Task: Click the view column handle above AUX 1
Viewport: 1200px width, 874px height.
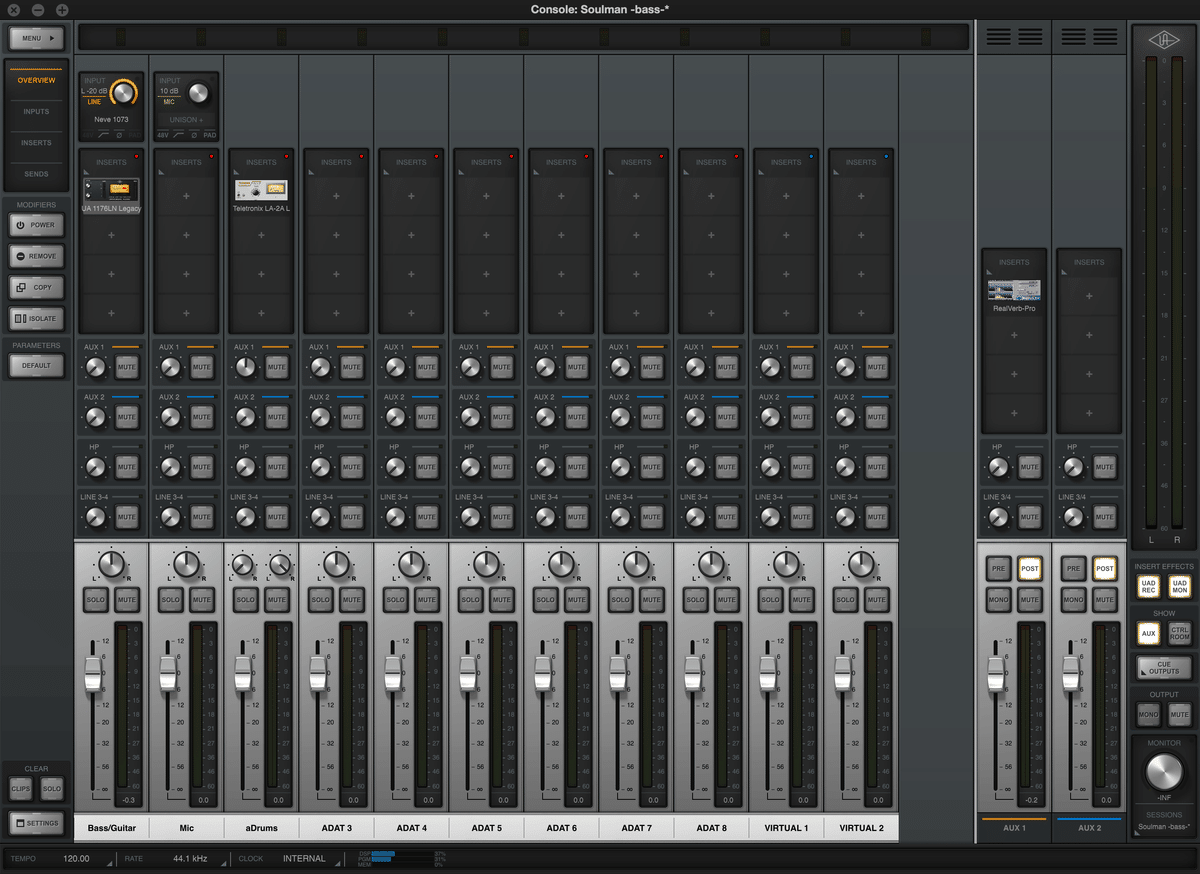Action: (x=1014, y=37)
